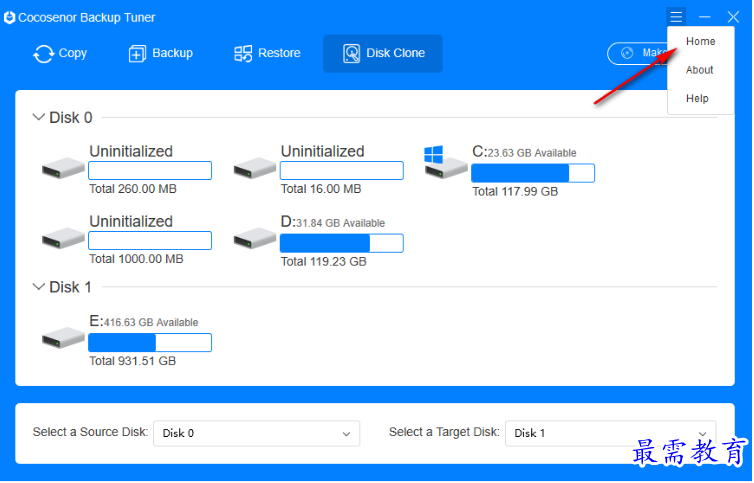Screen dimensions: 754x483
Task: Open the Target Disk dropdown
Action: coord(610,434)
